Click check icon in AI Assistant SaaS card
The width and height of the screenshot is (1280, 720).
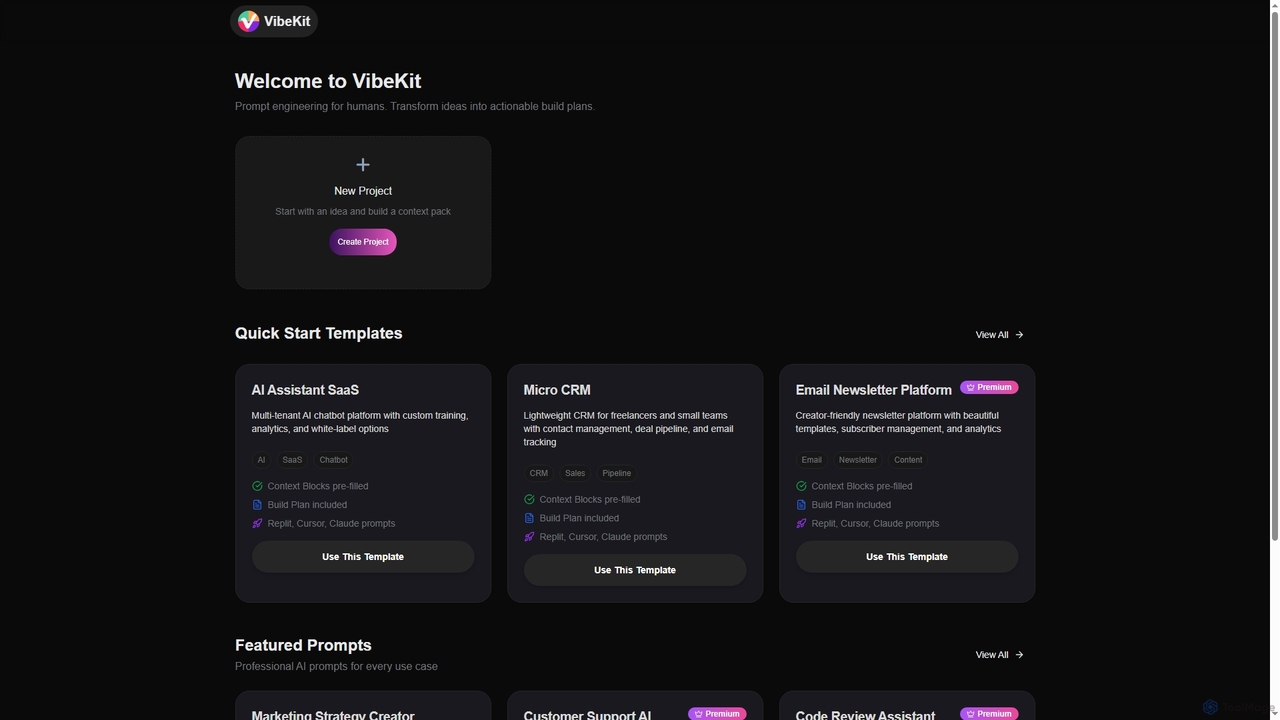click(257, 486)
